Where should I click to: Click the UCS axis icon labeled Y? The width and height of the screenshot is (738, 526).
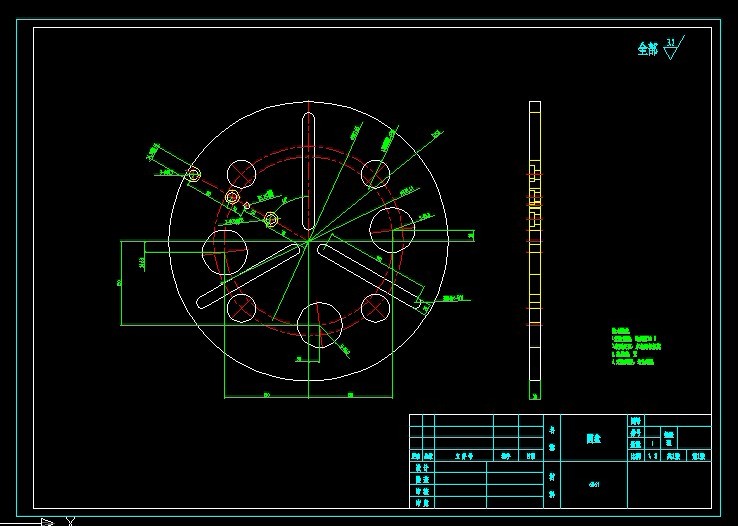pyautogui.click(x=71, y=521)
